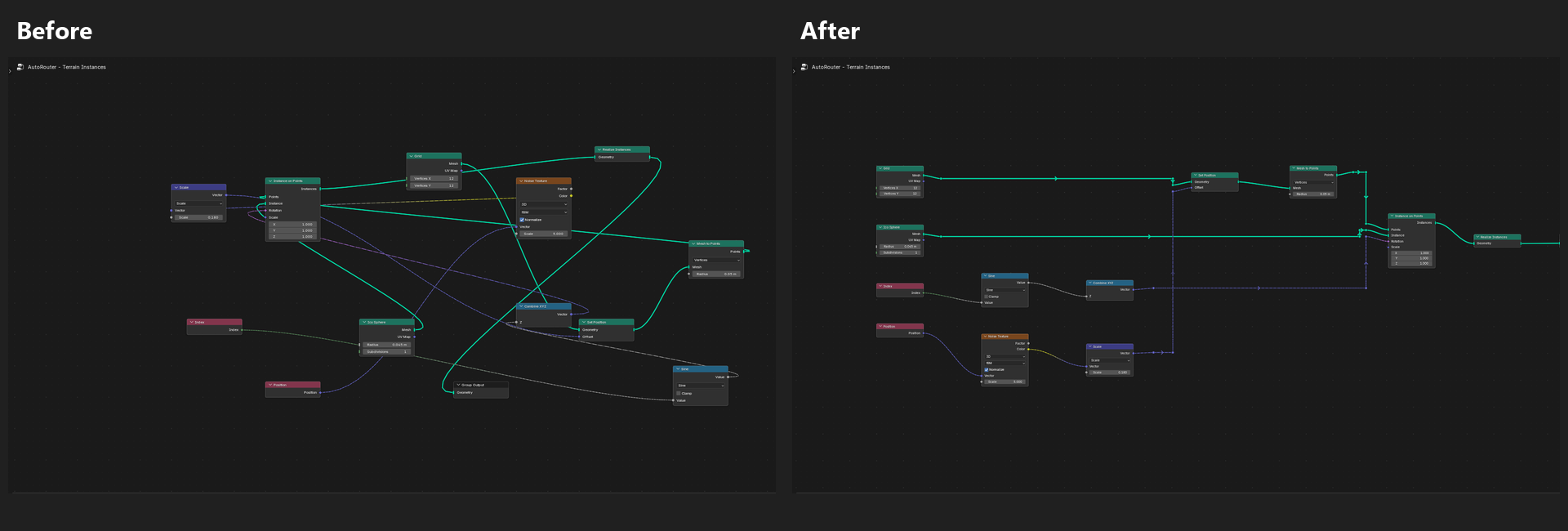The image size is (1568, 531).
Task: Click the node tree icon in After header
Action: click(x=804, y=67)
